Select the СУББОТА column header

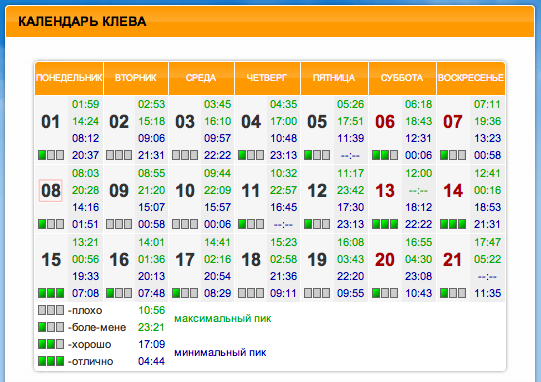tap(402, 78)
